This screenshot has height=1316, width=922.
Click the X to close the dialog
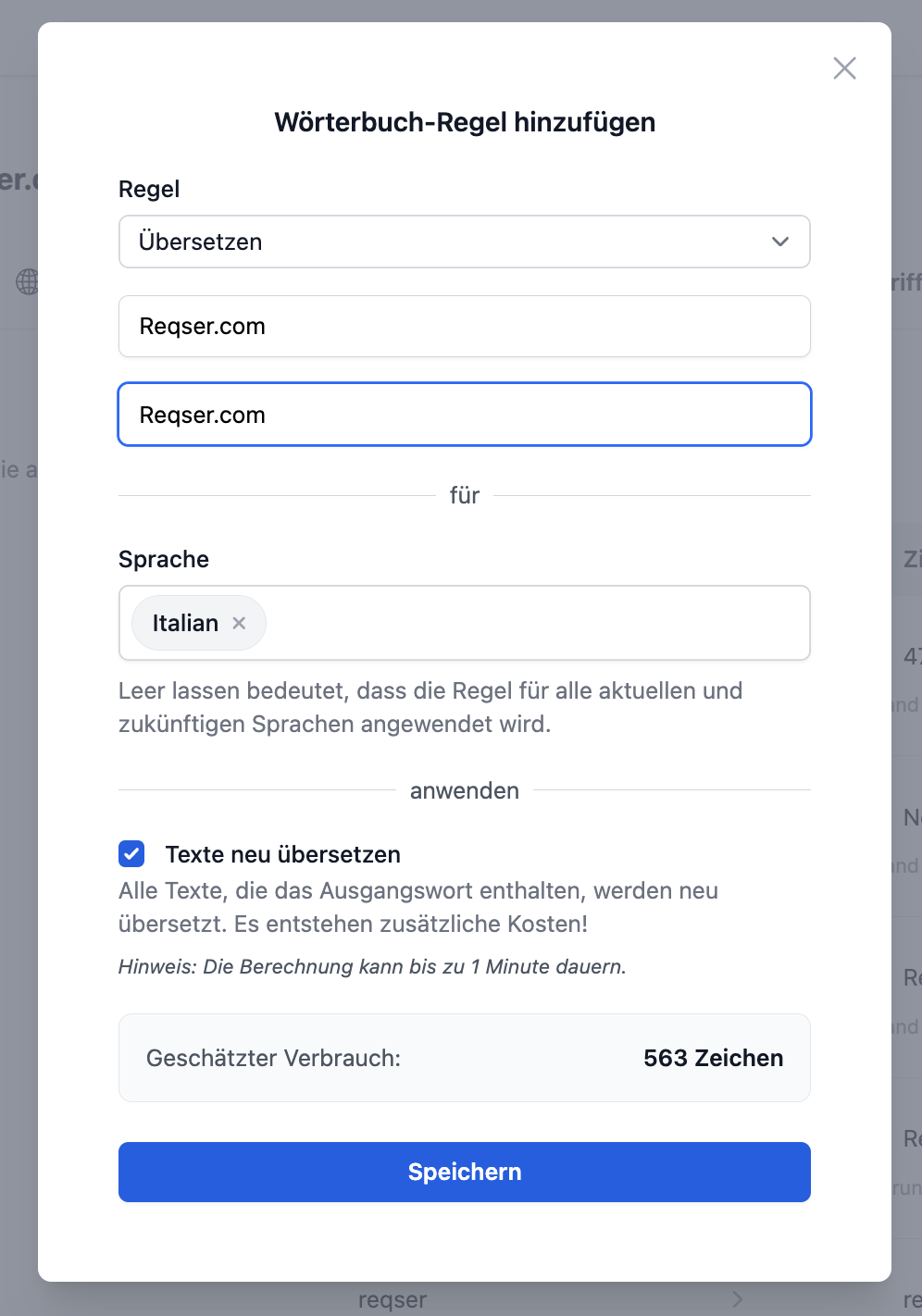point(844,68)
